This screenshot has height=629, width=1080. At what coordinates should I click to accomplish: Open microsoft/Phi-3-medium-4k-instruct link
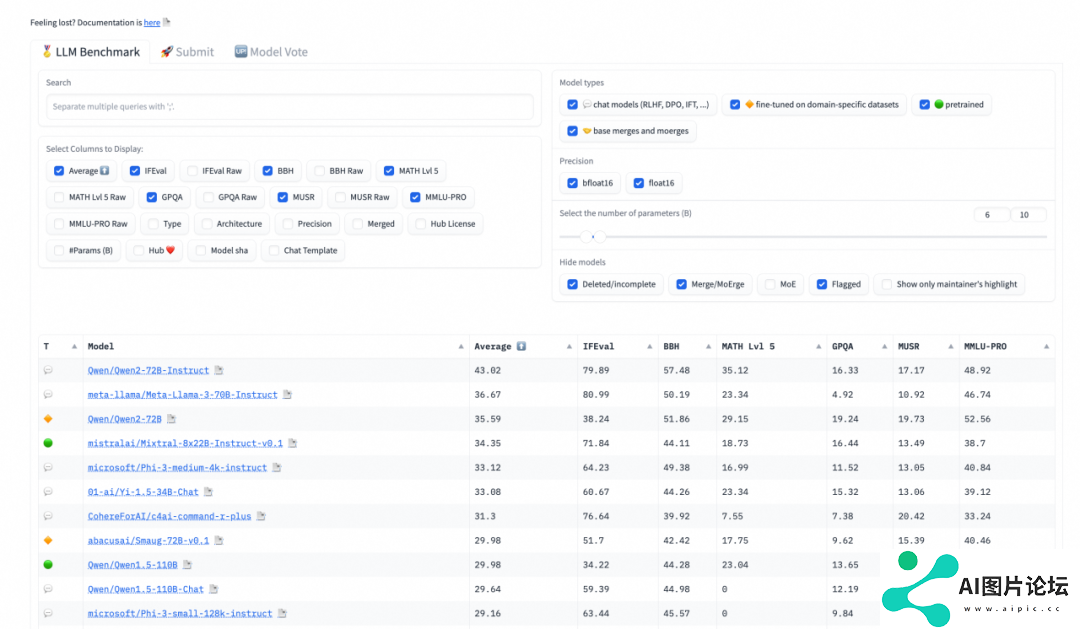(x=177, y=468)
